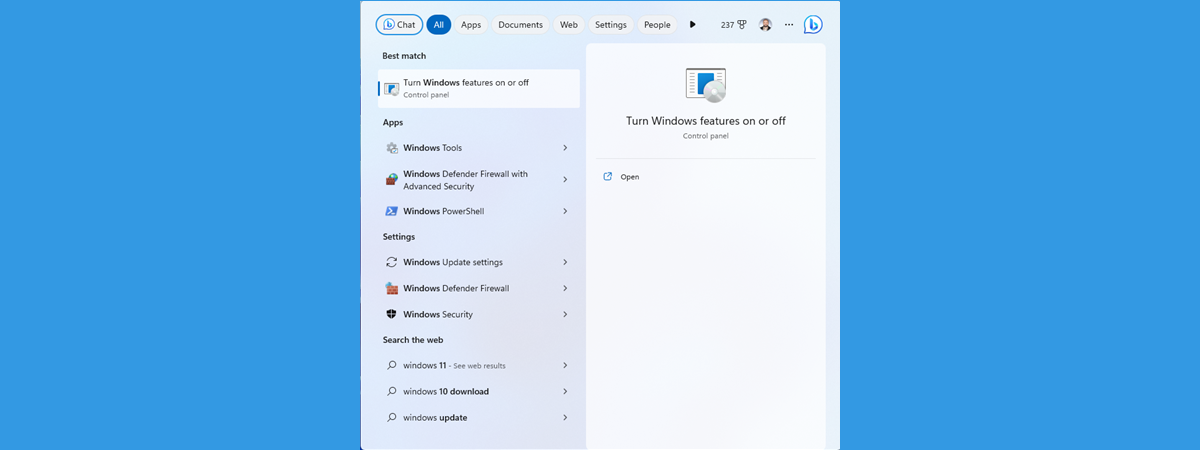The height and width of the screenshot is (450, 1200).
Task: Open the three-dot more options menu
Action: coord(789,25)
